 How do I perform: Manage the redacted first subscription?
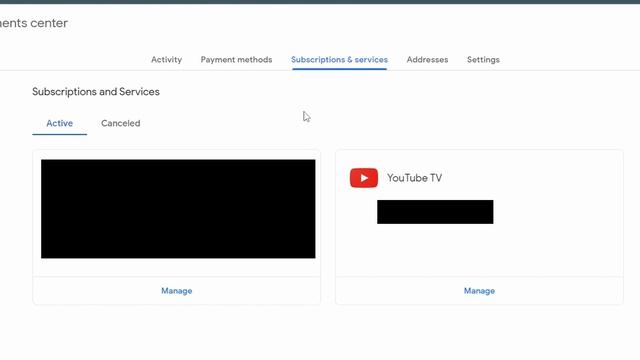point(176,291)
